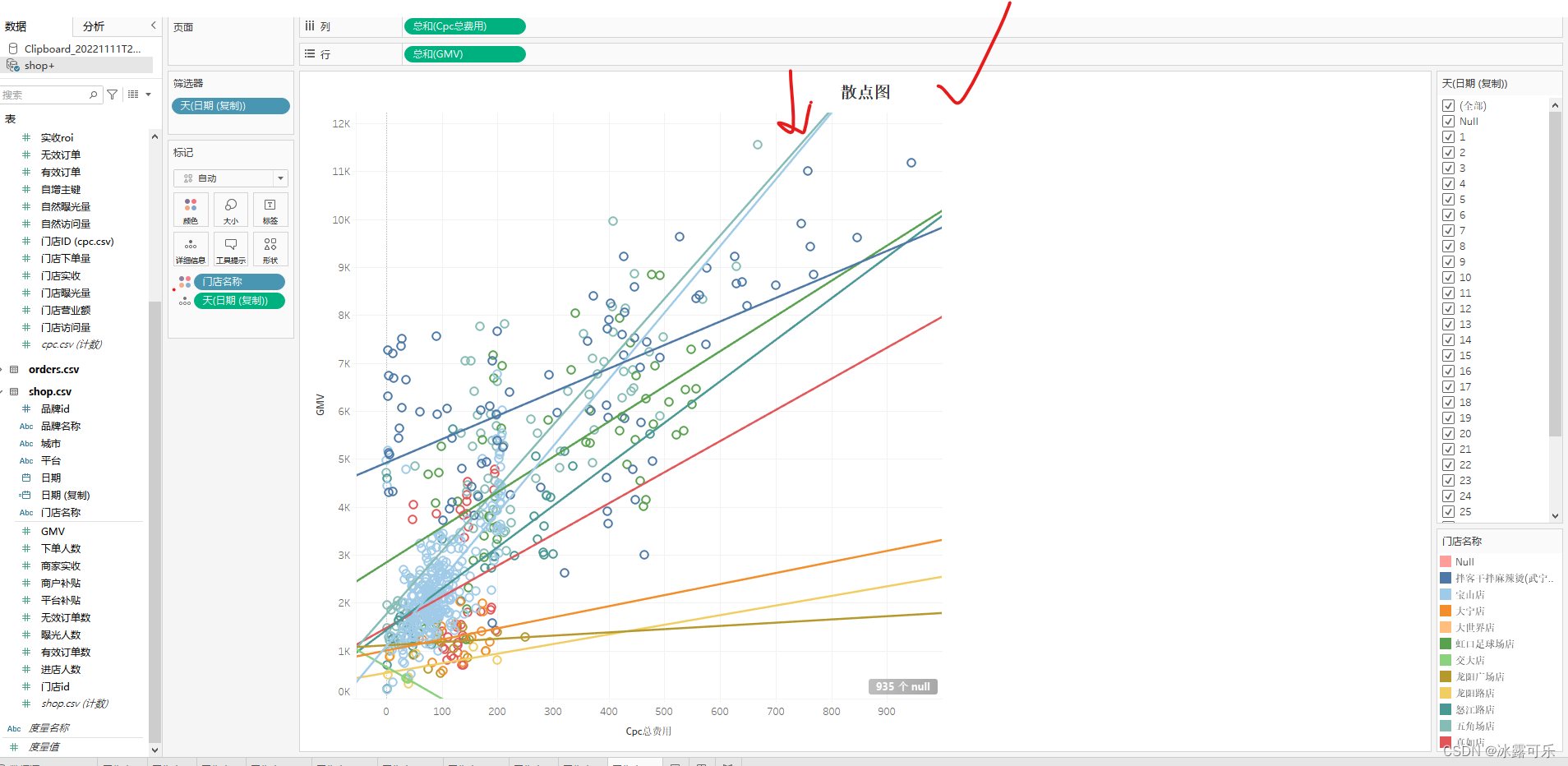Select the 度量名称 field
The height and width of the screenshot is (766, 1568).
(49, 728)
